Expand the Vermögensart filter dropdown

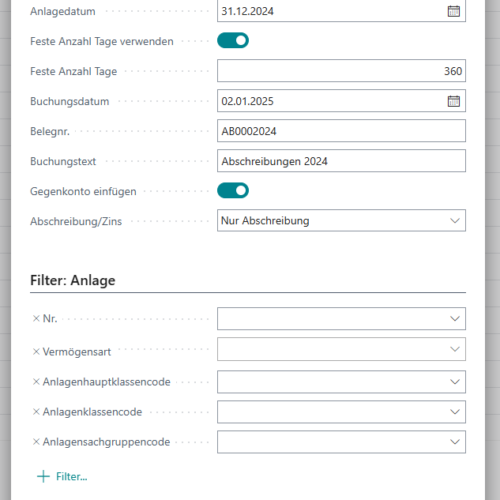point(455,349)
